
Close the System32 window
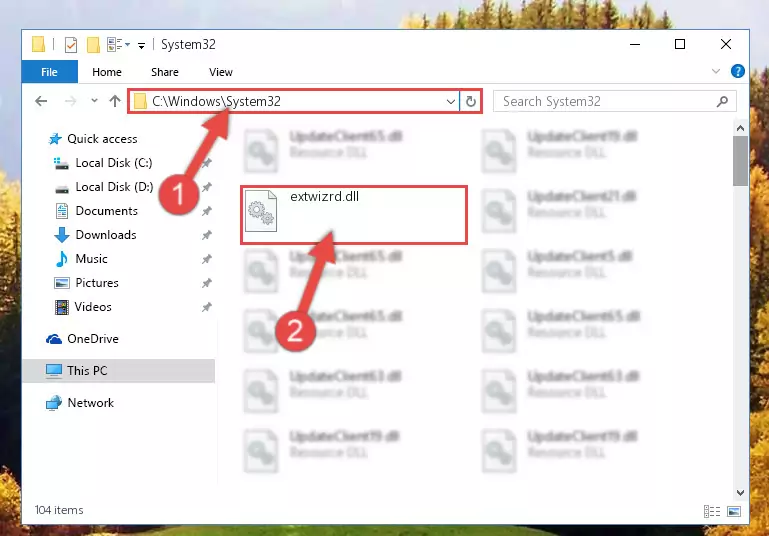[x=726, y=44]
